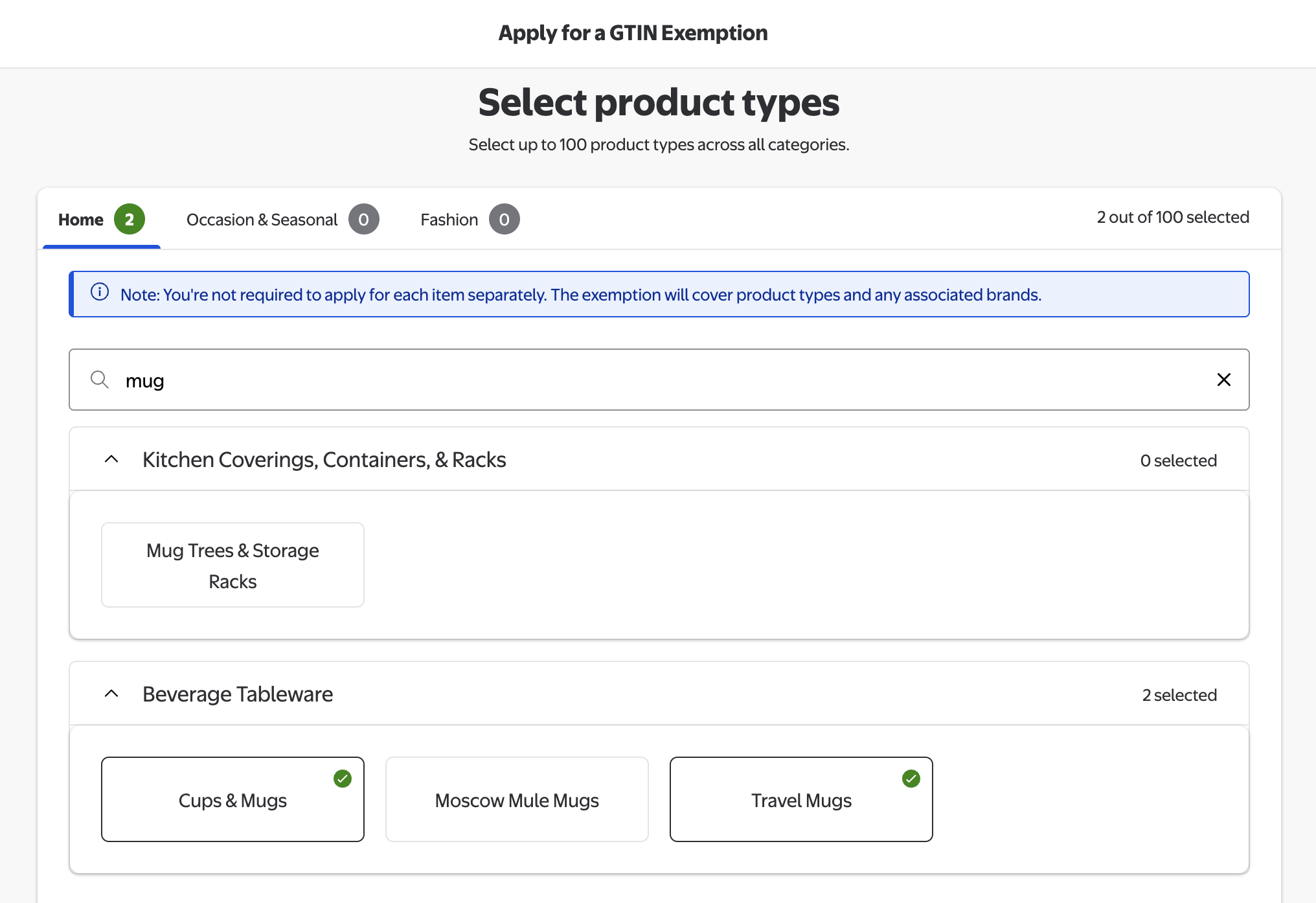Click the 0 badge beside Occasion & Seasonal

coord(364,220)
